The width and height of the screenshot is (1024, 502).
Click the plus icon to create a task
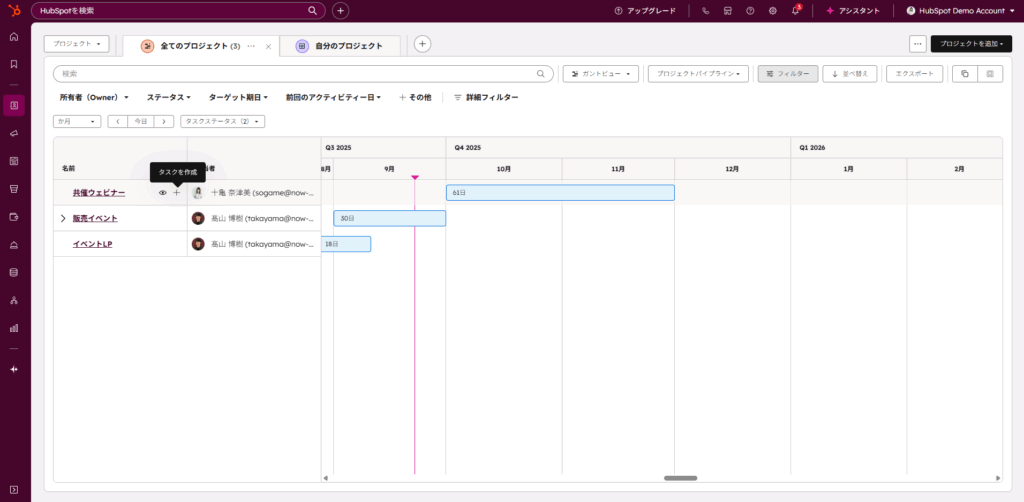point(177,193)
